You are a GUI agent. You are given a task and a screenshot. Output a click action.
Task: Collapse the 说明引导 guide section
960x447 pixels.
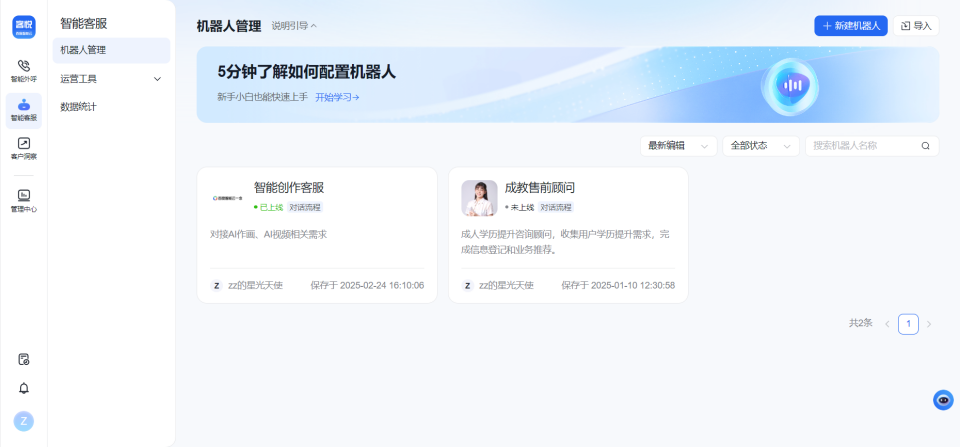point(294,26)
